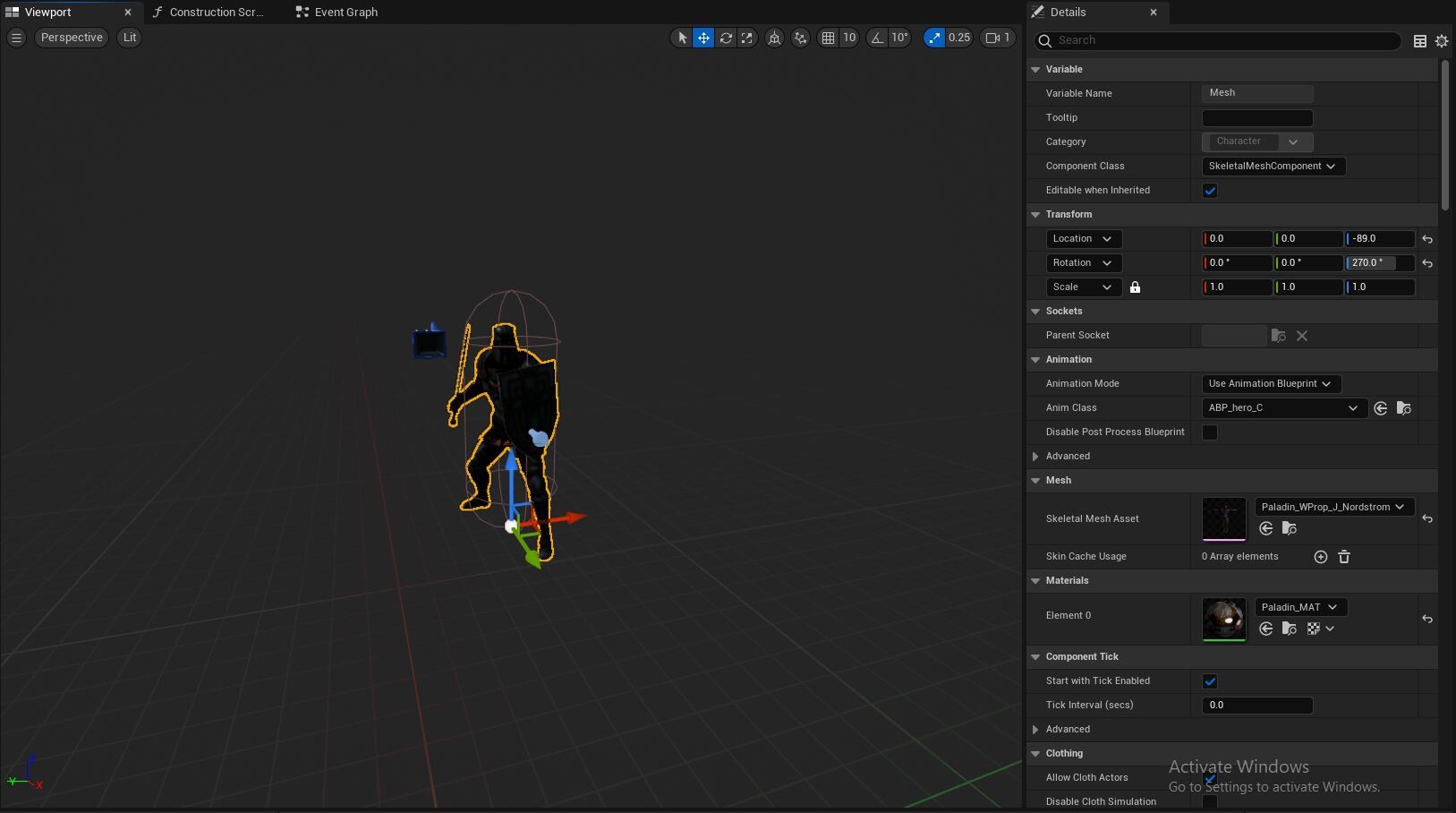Select the rotate transform tool
The width and height of the screenshot is (1456, 813).
click(x=726, y=38)
